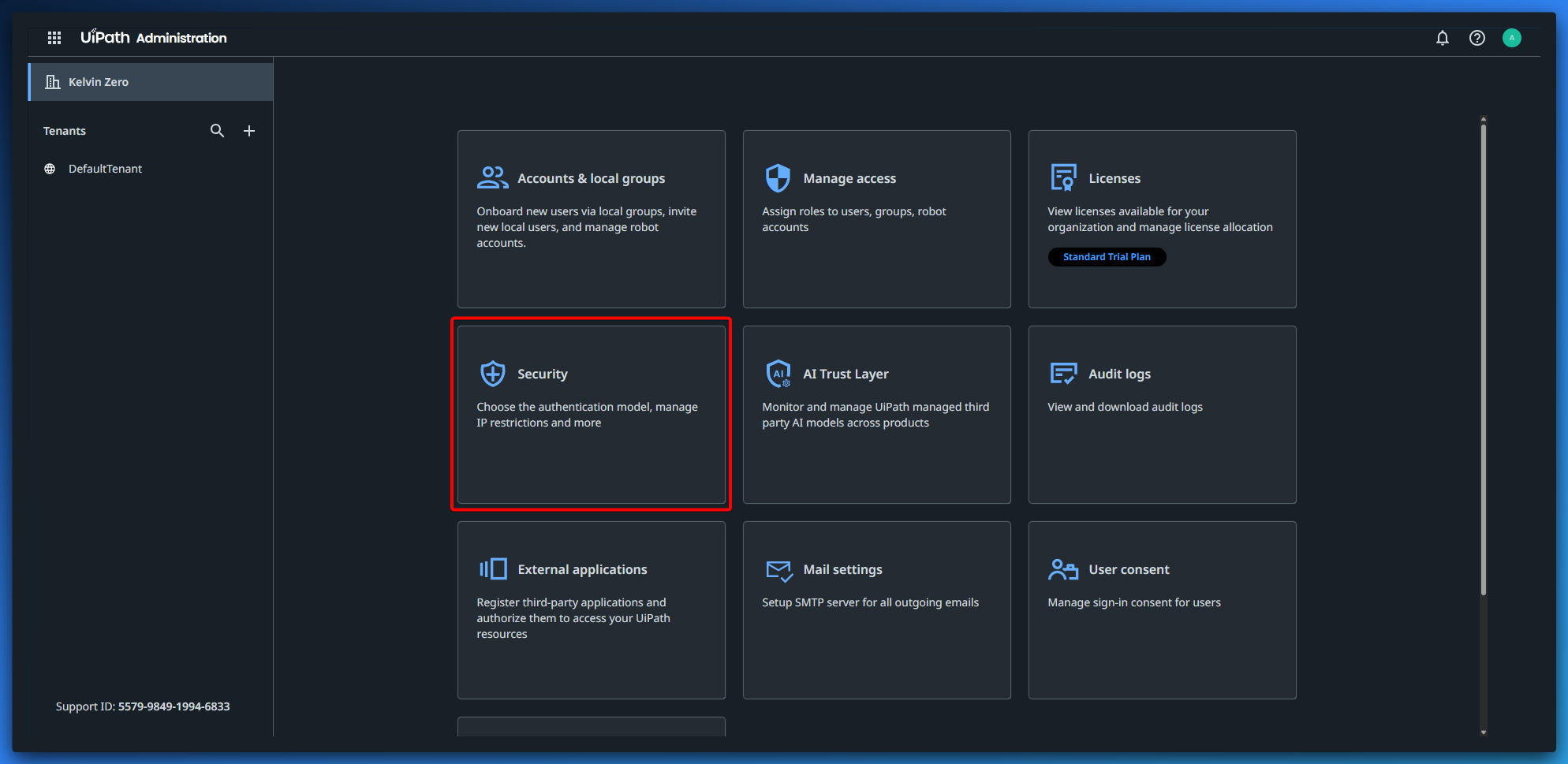Click the Mail settings envelope icon
The height and width of the screenshot is (764, 1568).
779,570
